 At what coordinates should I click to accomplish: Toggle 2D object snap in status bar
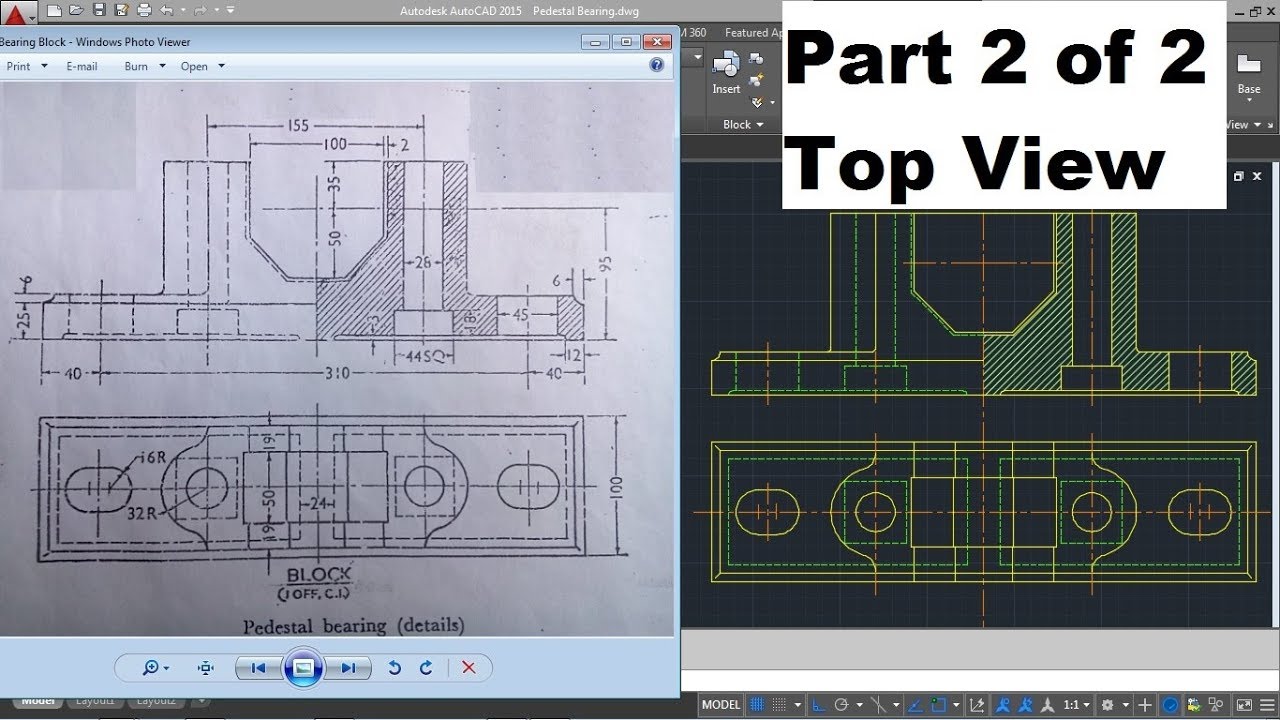(x=939, y=705)
